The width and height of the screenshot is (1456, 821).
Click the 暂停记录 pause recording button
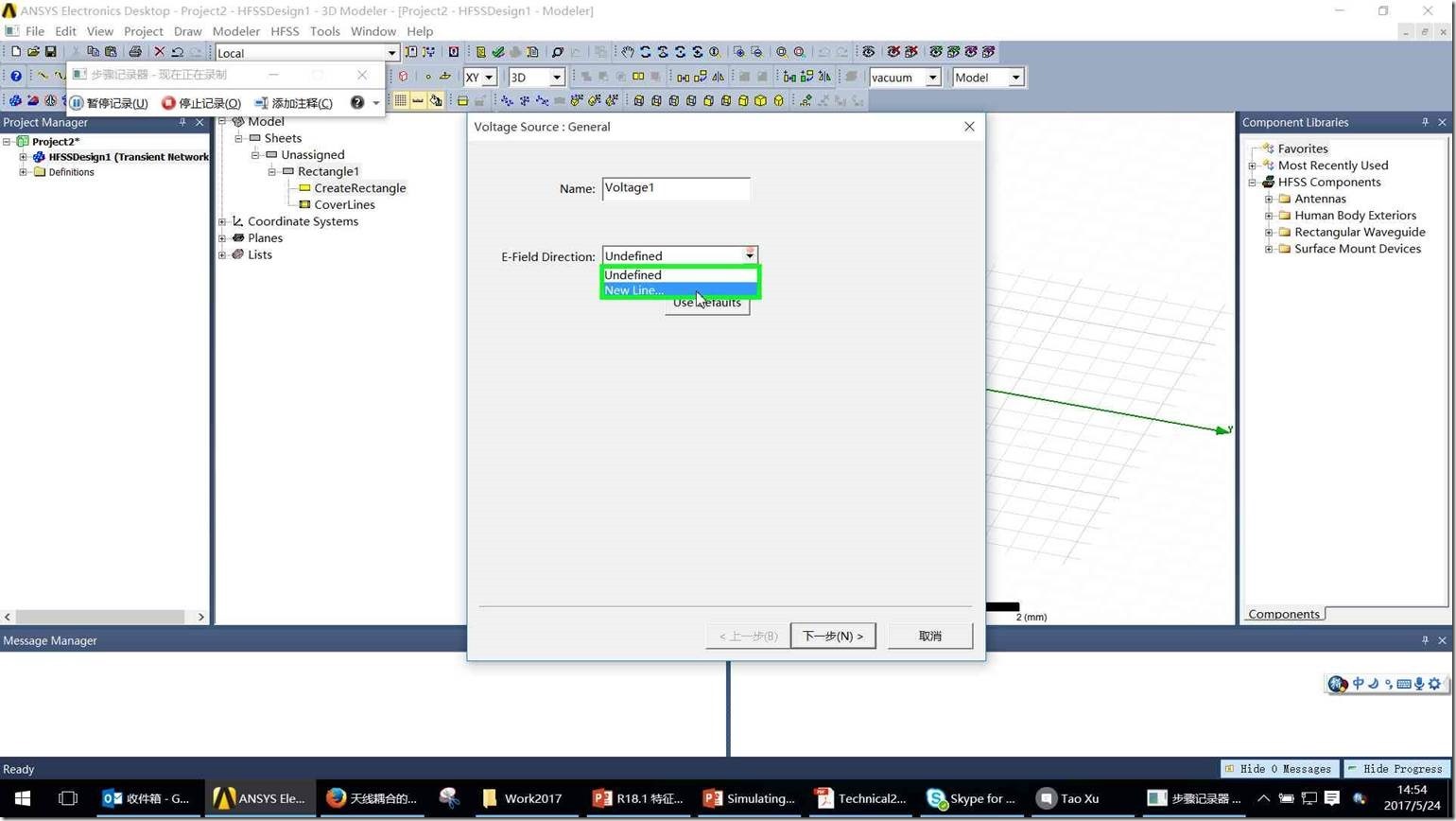point(109,102)
